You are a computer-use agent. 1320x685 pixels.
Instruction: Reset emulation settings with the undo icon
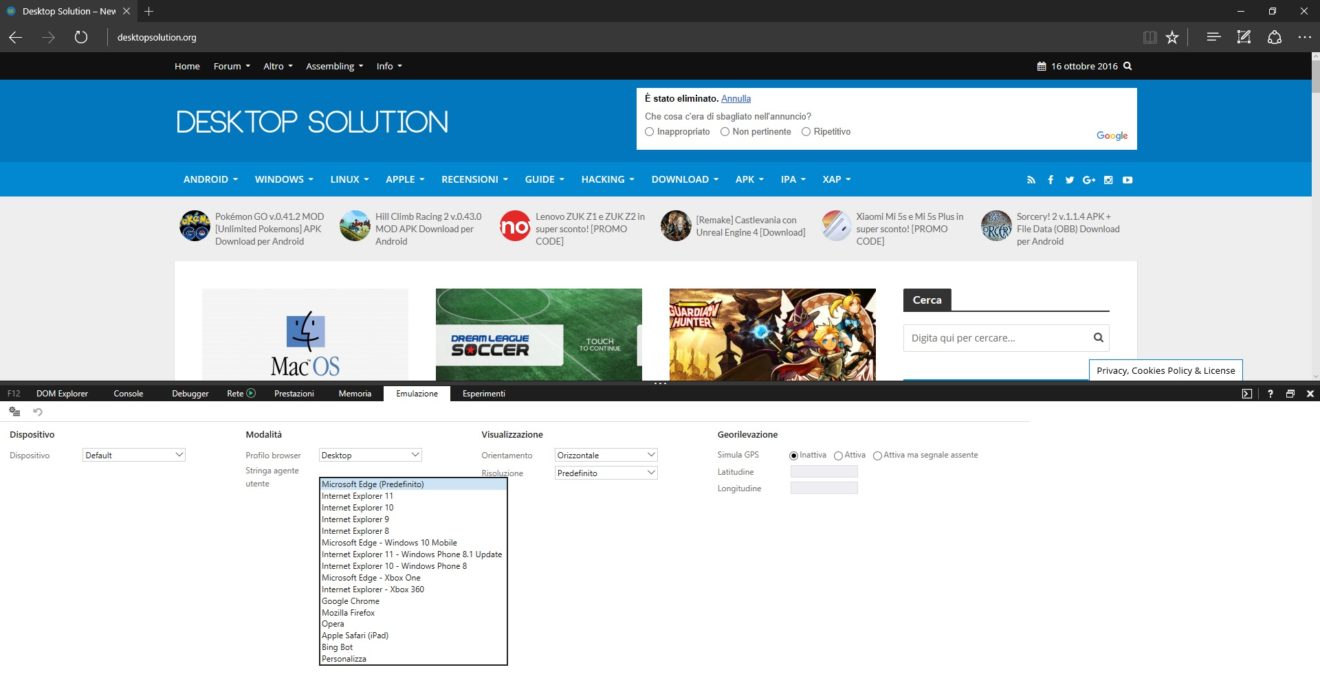tap(38, 412)
